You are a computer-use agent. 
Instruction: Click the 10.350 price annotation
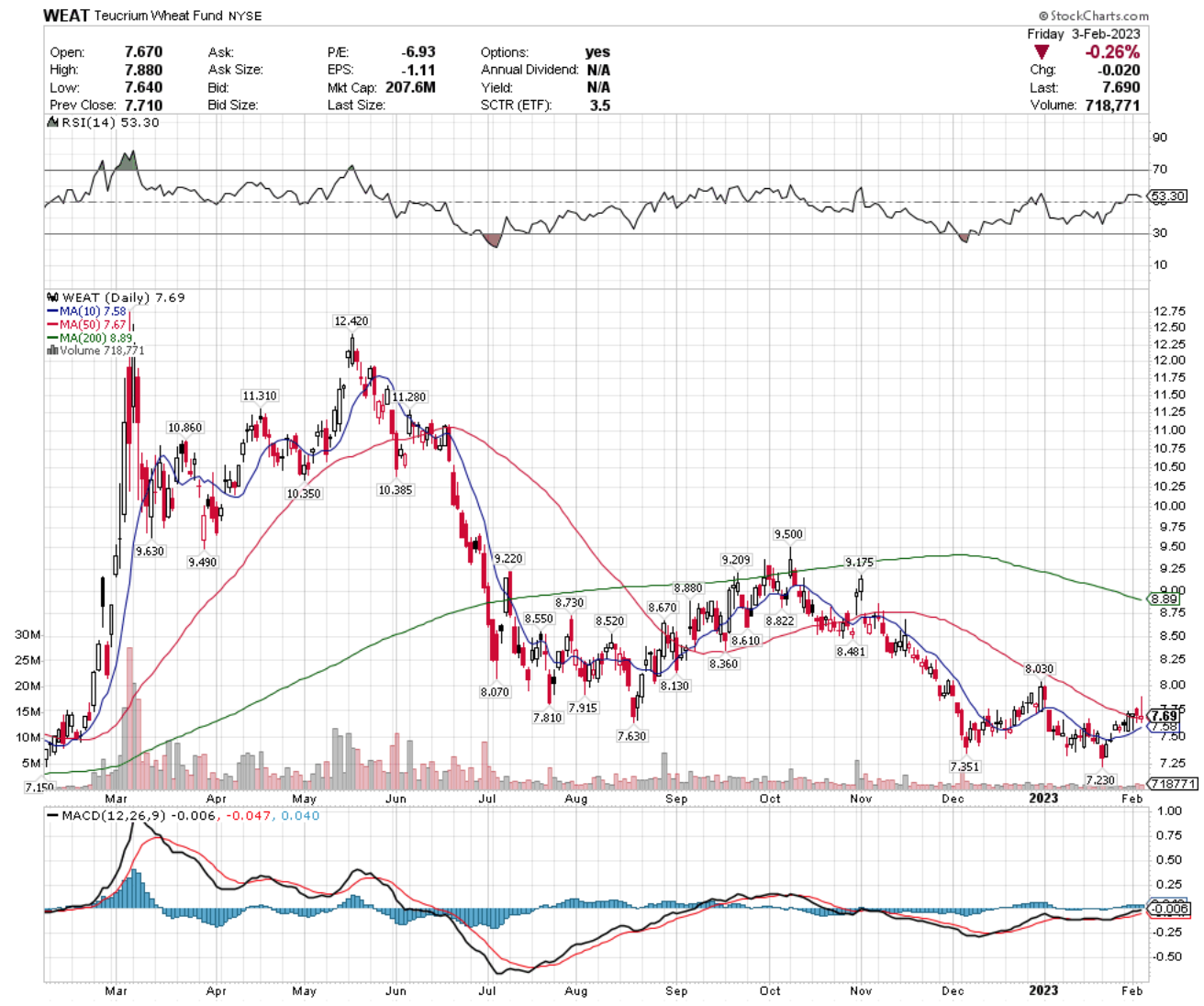coord(304,494)
